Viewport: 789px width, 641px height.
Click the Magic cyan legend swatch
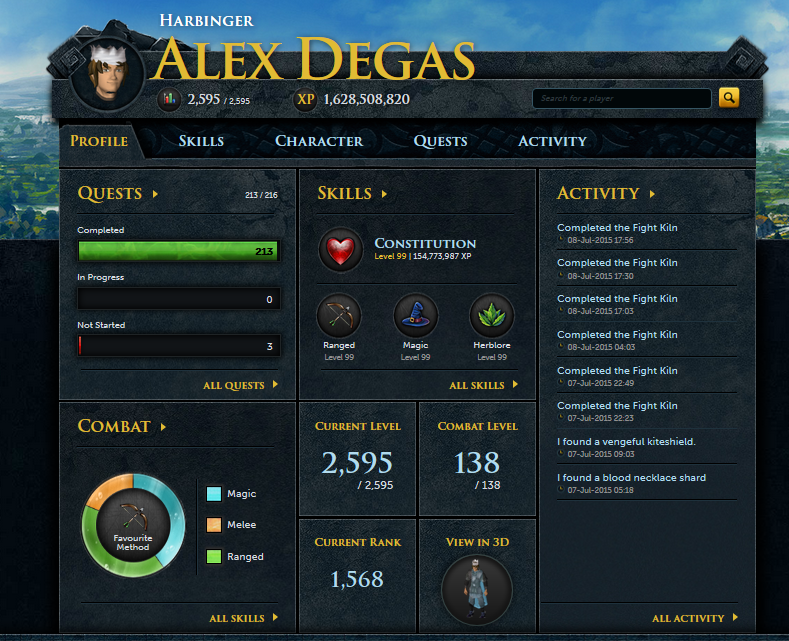pos(214,494)
